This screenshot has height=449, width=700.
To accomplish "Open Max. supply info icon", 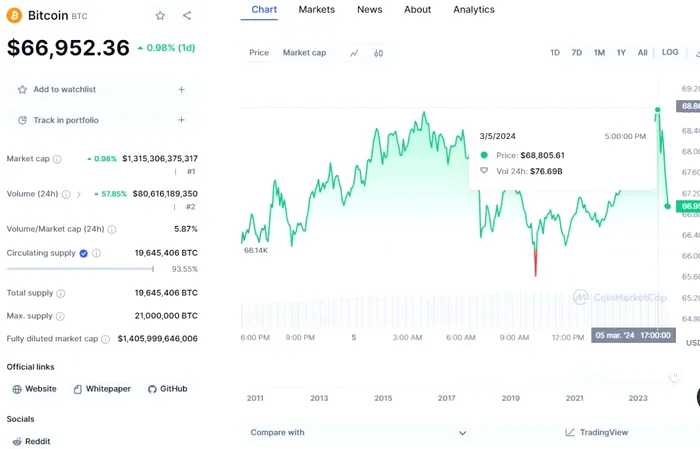I will pyautogui.click(x=60, y=316).
